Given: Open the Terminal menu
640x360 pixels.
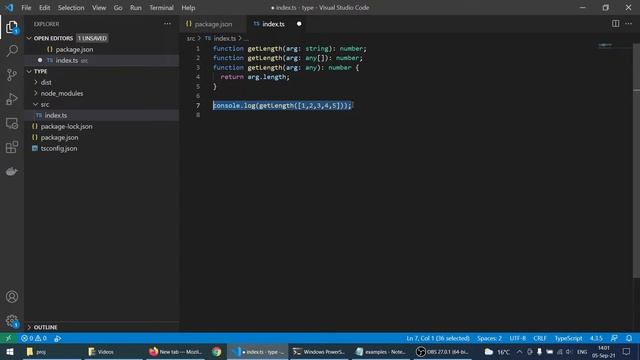Looking at the screenshot, I should tap(161, 7).
